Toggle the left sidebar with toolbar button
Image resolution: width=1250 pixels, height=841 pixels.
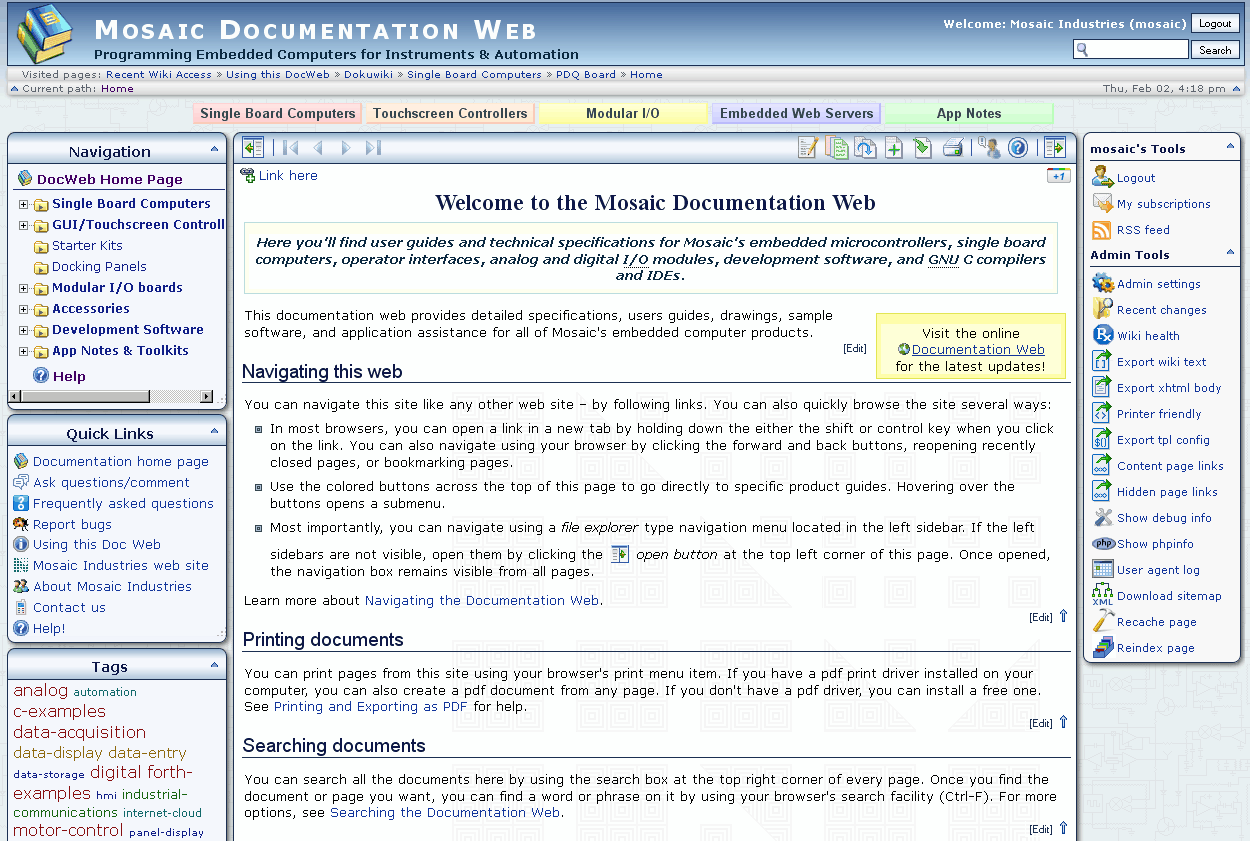[253, 148]
